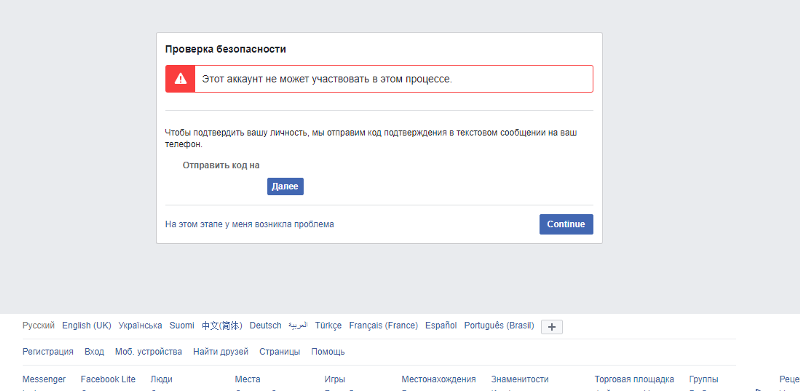Open 'На этом этапе у меня возникла проблема' link
Screen dimensions: 800x391
coord(249,224)
